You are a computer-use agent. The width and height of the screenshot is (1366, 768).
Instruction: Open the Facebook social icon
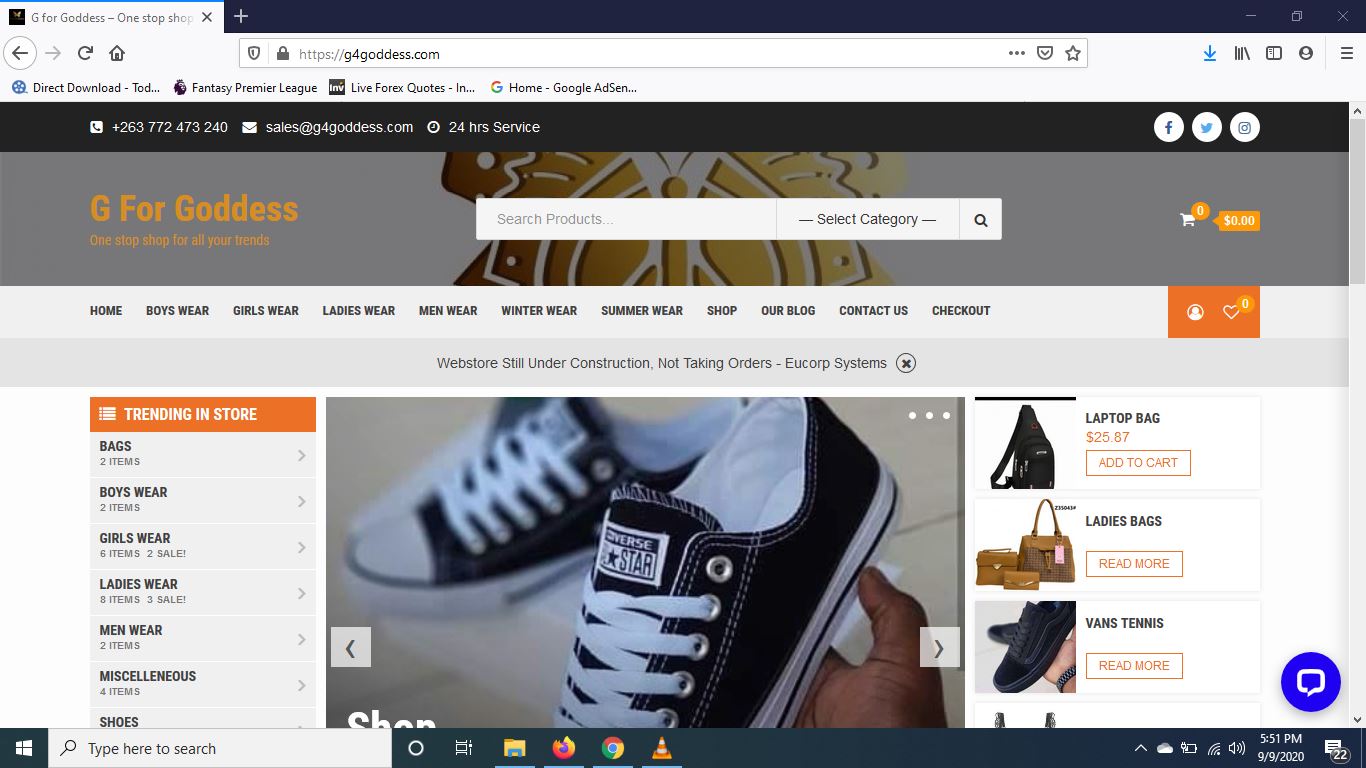click(x=1168, y=127)
